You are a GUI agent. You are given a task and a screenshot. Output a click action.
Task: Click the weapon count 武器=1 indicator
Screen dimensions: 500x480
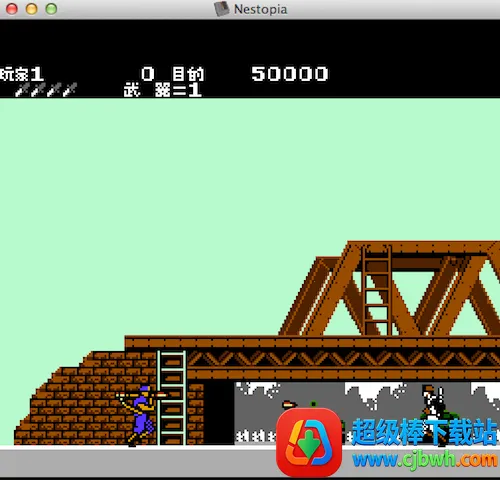click(x=163, y=90)
